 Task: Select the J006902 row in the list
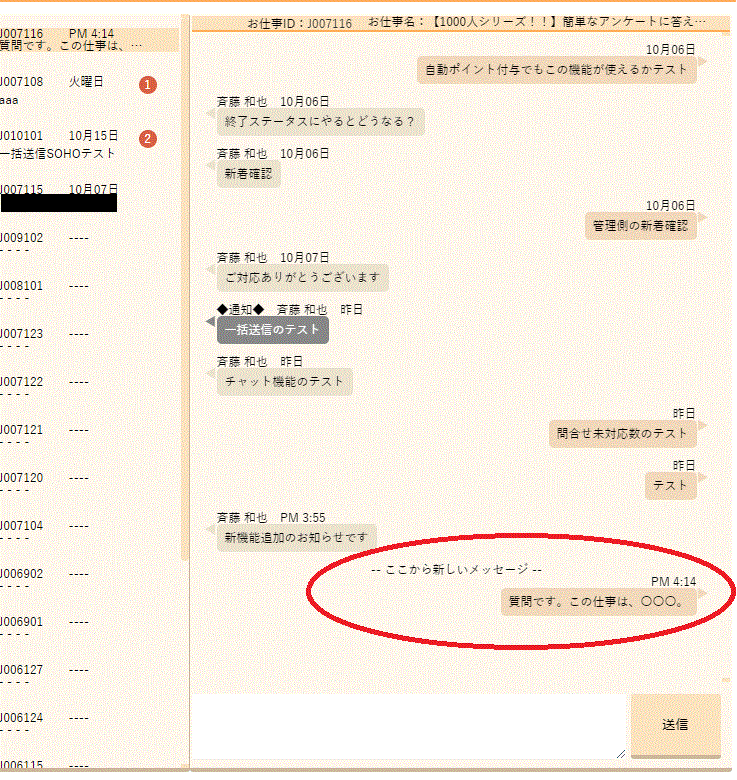pyautogui.click(x=90, y=580)
